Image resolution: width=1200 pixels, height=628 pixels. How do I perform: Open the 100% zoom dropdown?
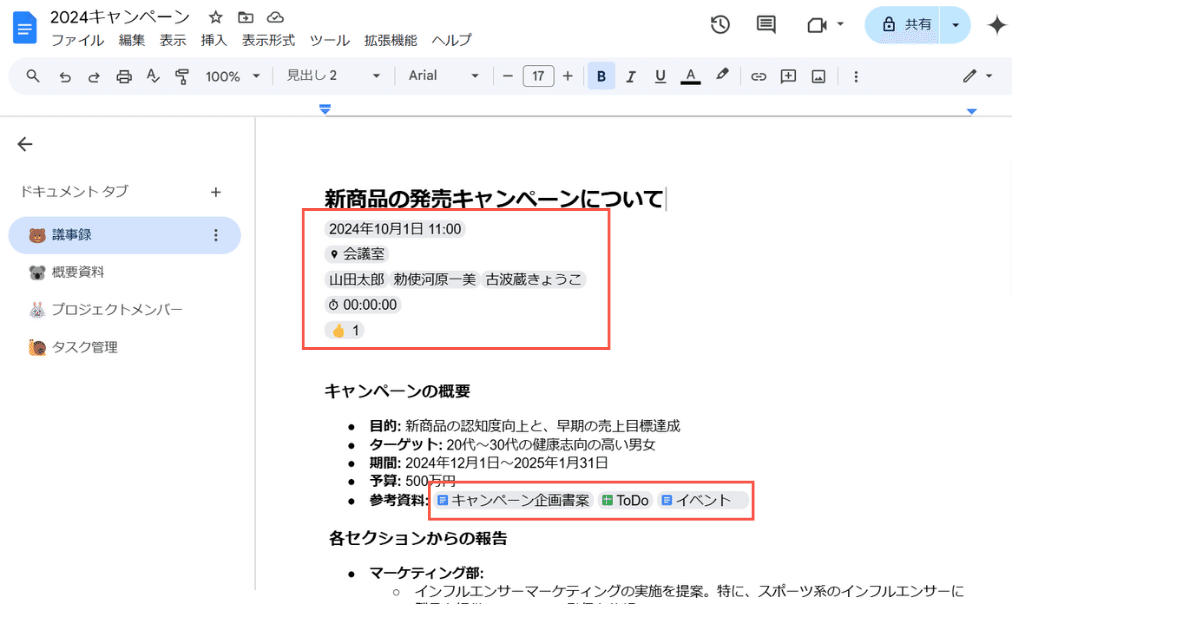click(232, 76)
